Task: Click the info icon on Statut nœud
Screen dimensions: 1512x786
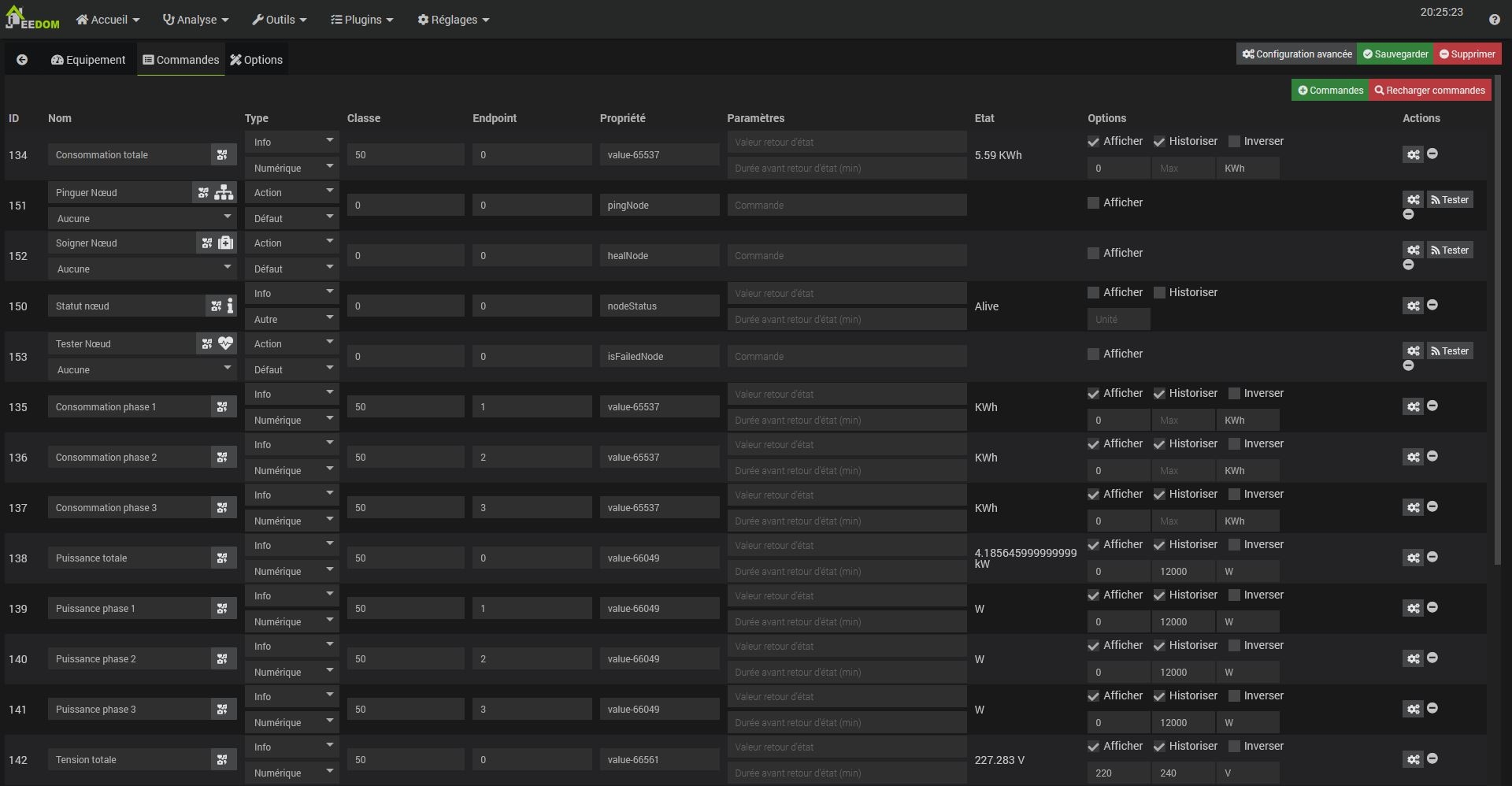Action: (x=230, y=306)
